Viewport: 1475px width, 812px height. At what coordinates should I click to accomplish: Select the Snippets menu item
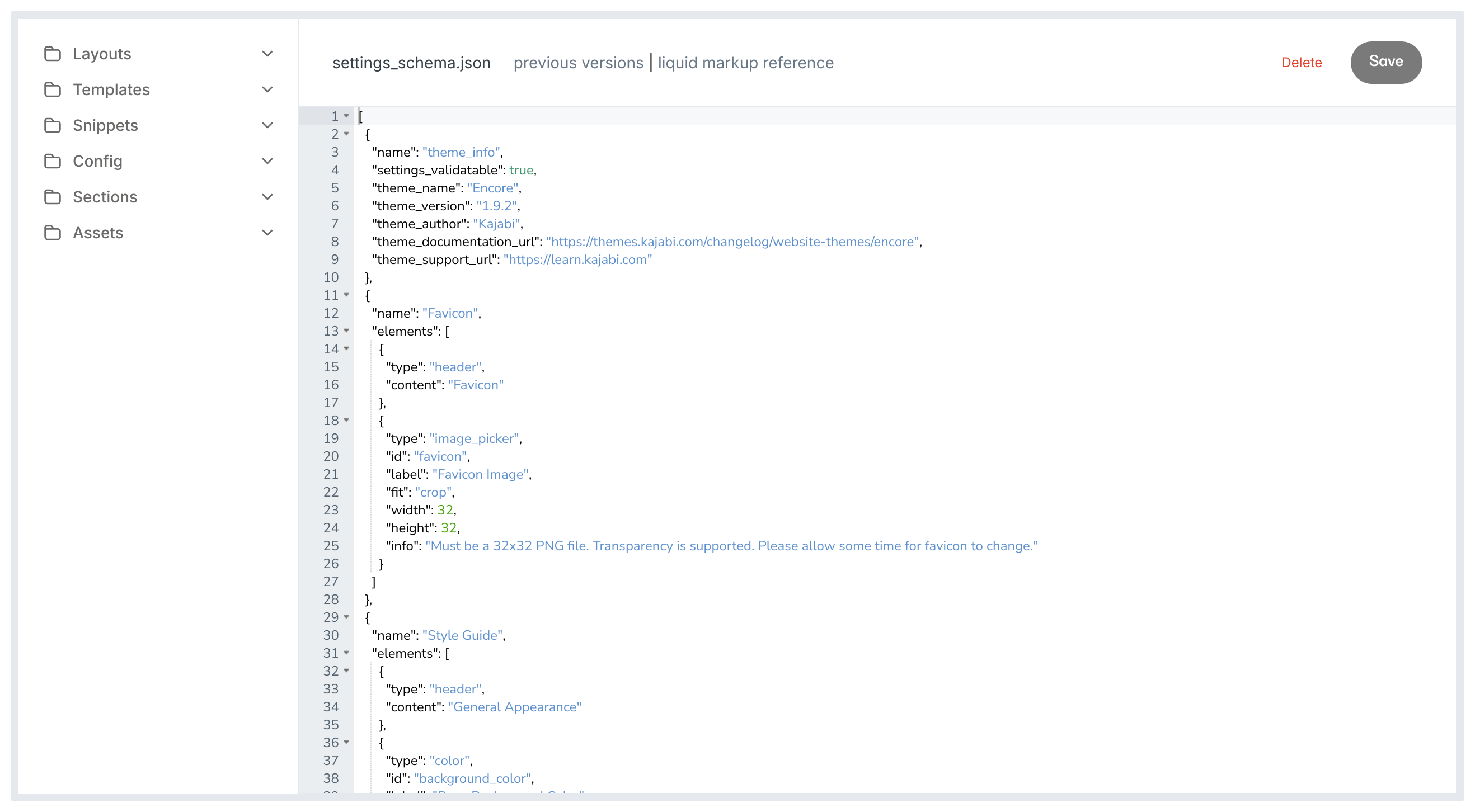tap(105, 125)
